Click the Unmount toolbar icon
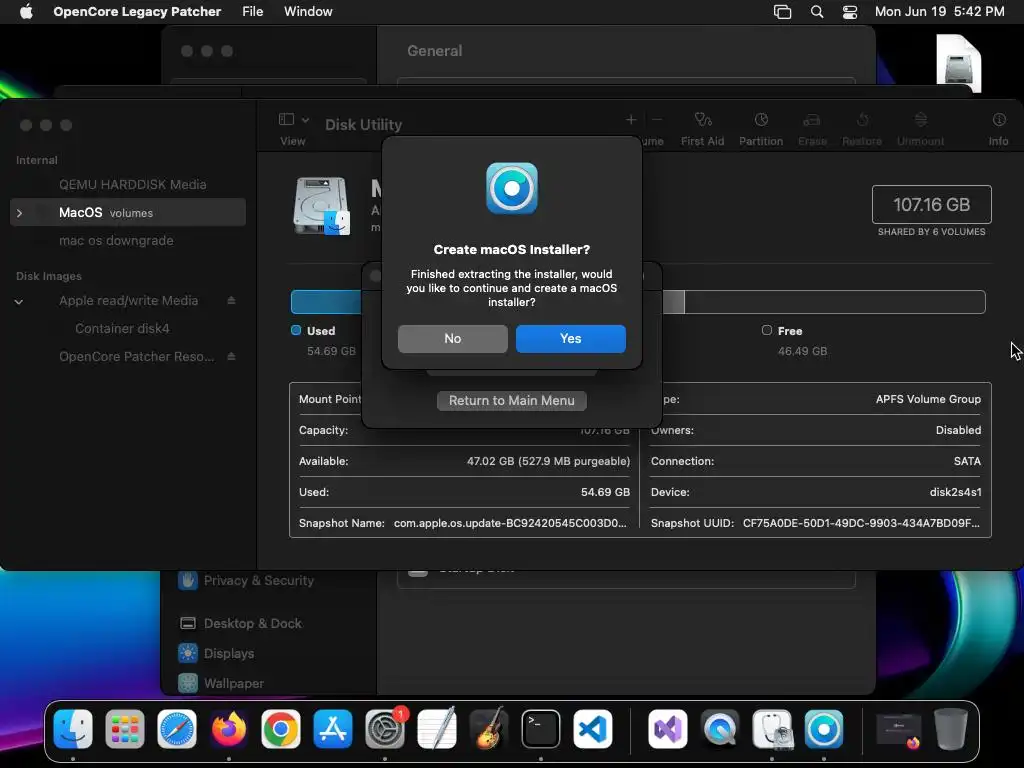The height and width of the screenshot is (768, 1024). [x=920, y=120]
